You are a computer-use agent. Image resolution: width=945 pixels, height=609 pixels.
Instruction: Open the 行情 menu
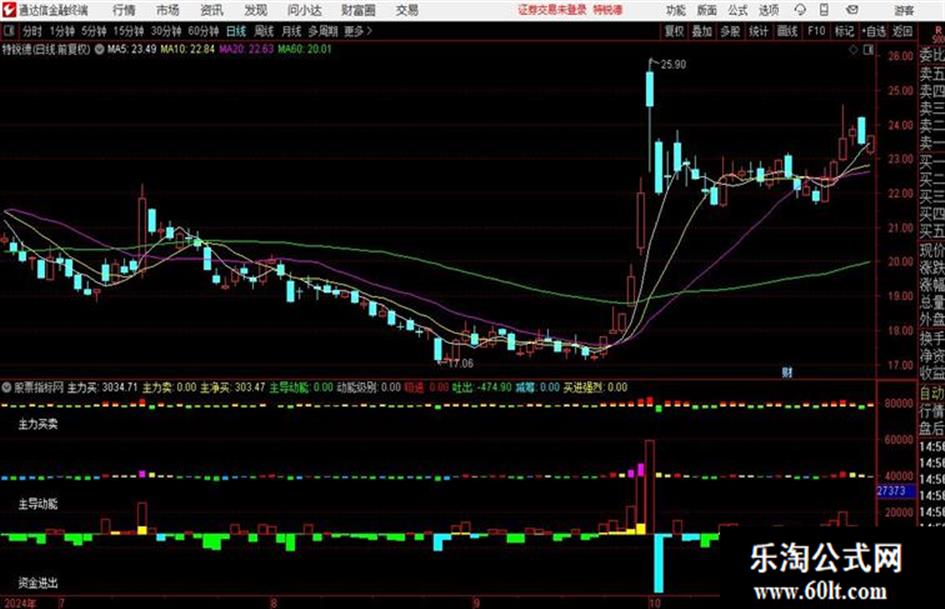pos(124,10)
